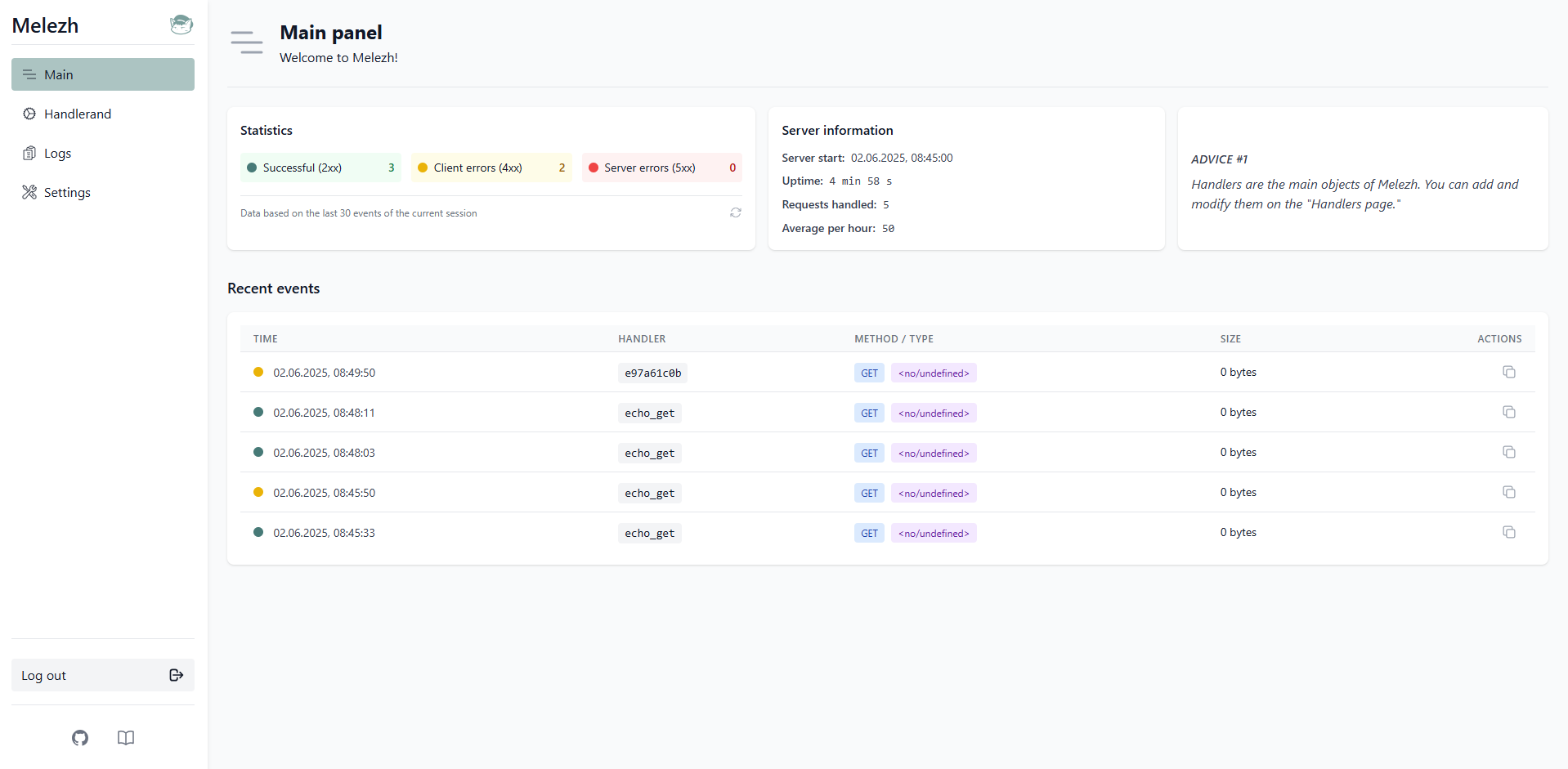Click the Settings tools icon
Viewport: 1568px width, 769px height.
point(29,192)
